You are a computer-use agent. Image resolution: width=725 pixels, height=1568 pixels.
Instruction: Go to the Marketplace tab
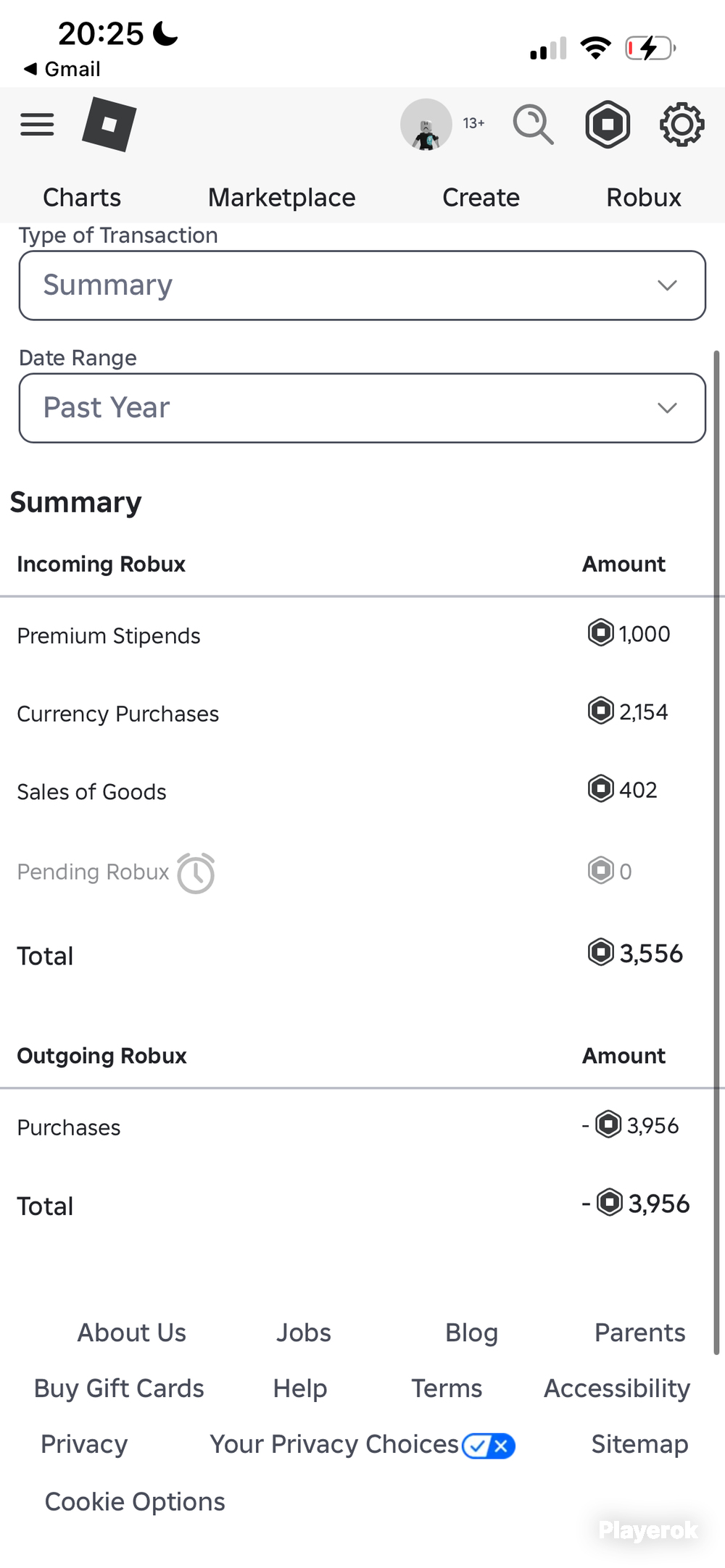point(282,197)
